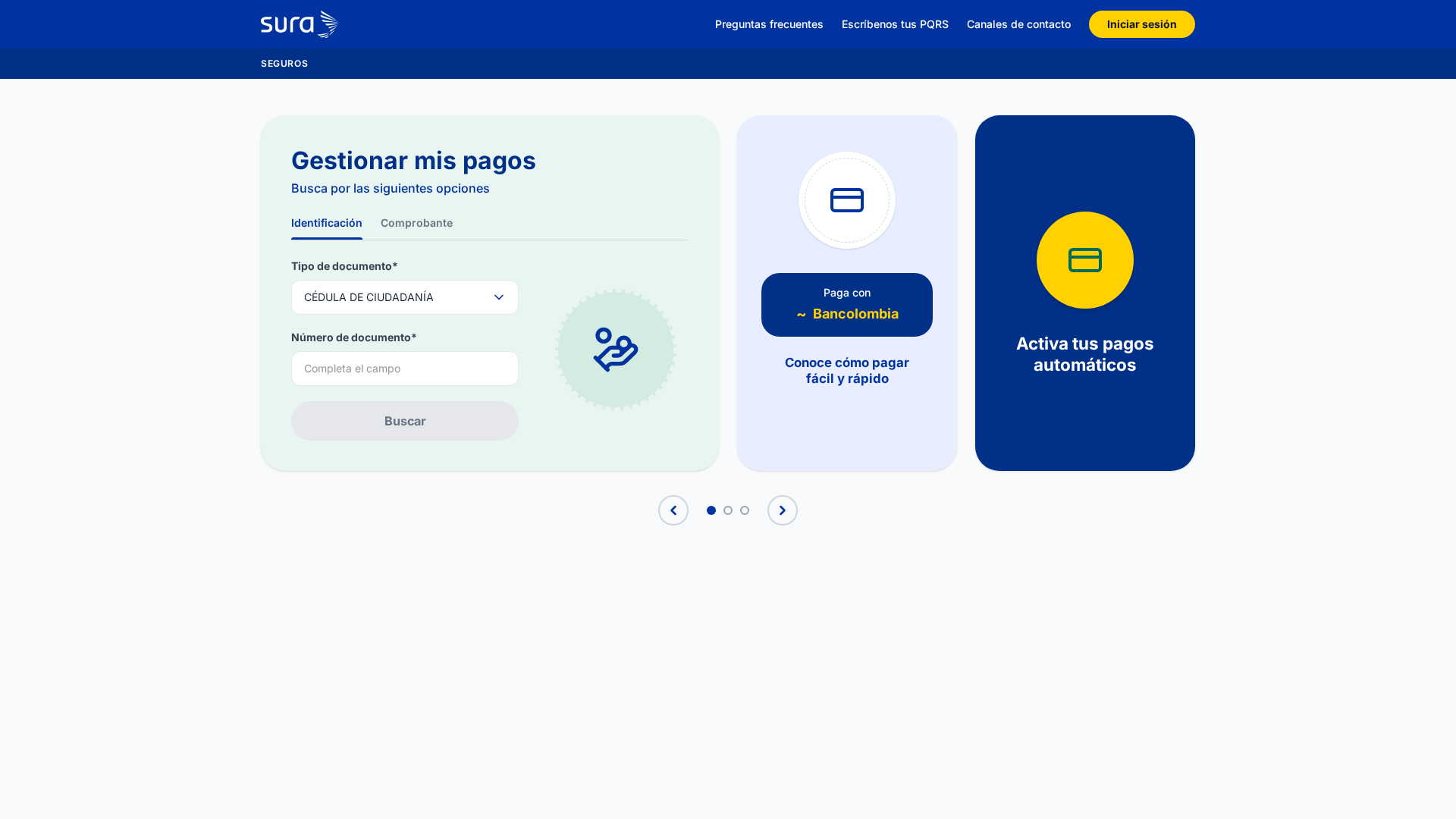Switch to the Comprobante tab
The image size is (1456, 819).
click(416, 223)
